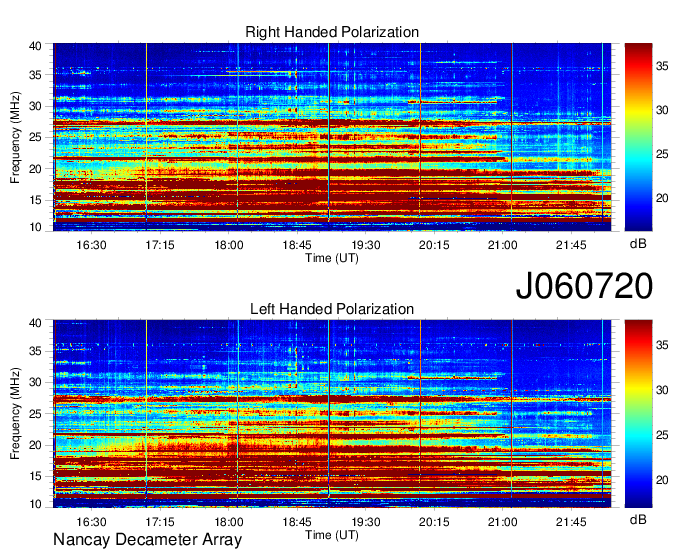The image size is (680, 552).
Task: Click the 21:00 time tick under Right Handed plot
Action: [503, 245]
